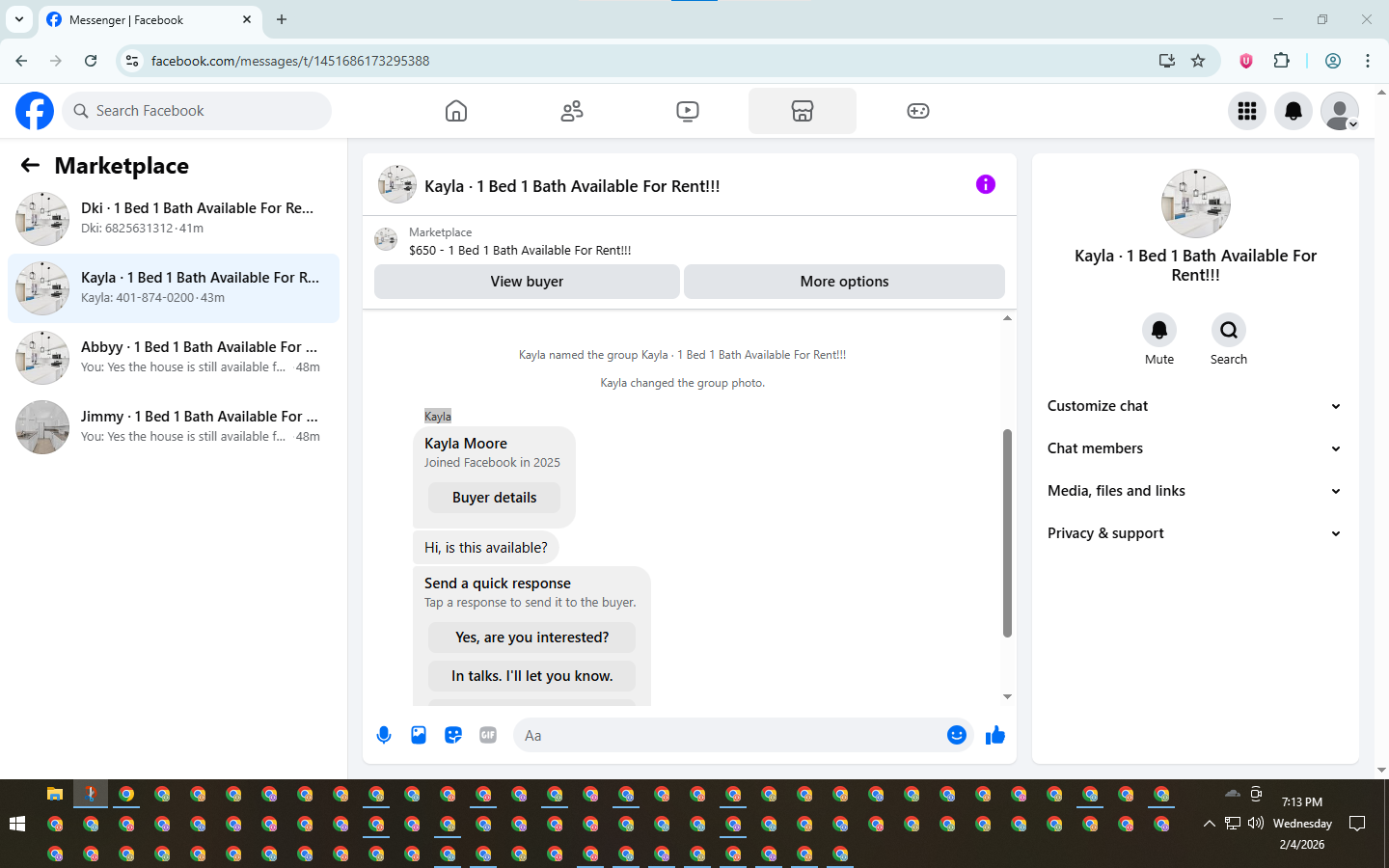Expand Chat members section
The image size is (1389, 868).
tap(1194, 448)
